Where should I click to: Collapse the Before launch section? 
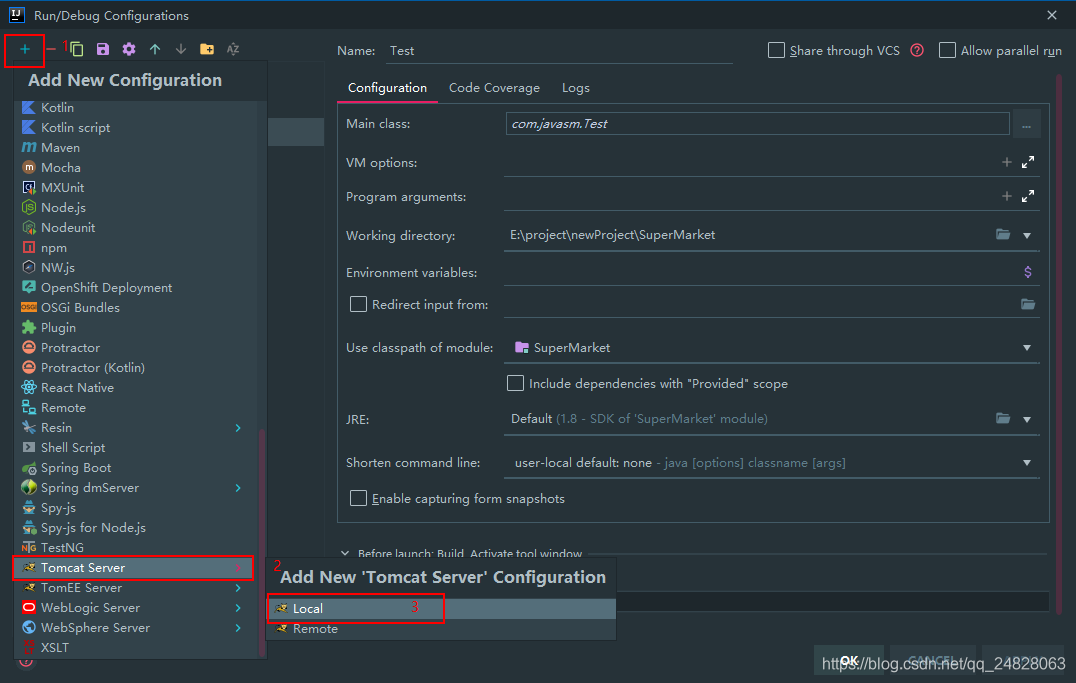345,553
